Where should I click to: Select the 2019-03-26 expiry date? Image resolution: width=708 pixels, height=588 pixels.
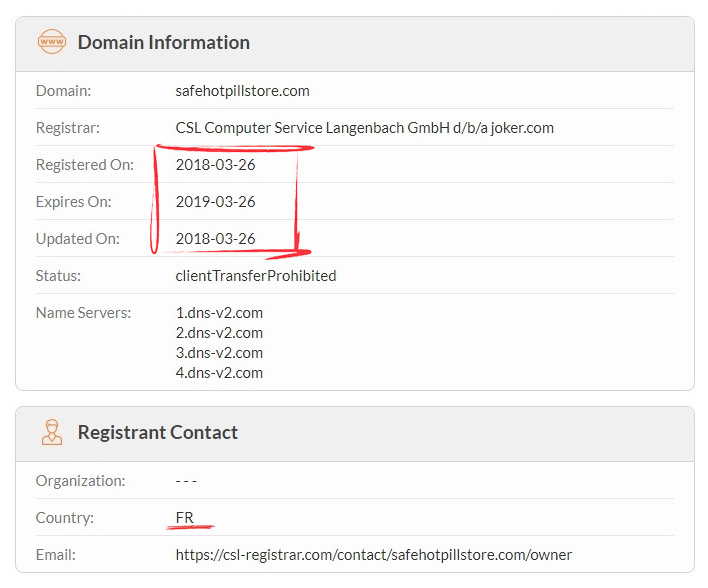[x=215, y=202]
